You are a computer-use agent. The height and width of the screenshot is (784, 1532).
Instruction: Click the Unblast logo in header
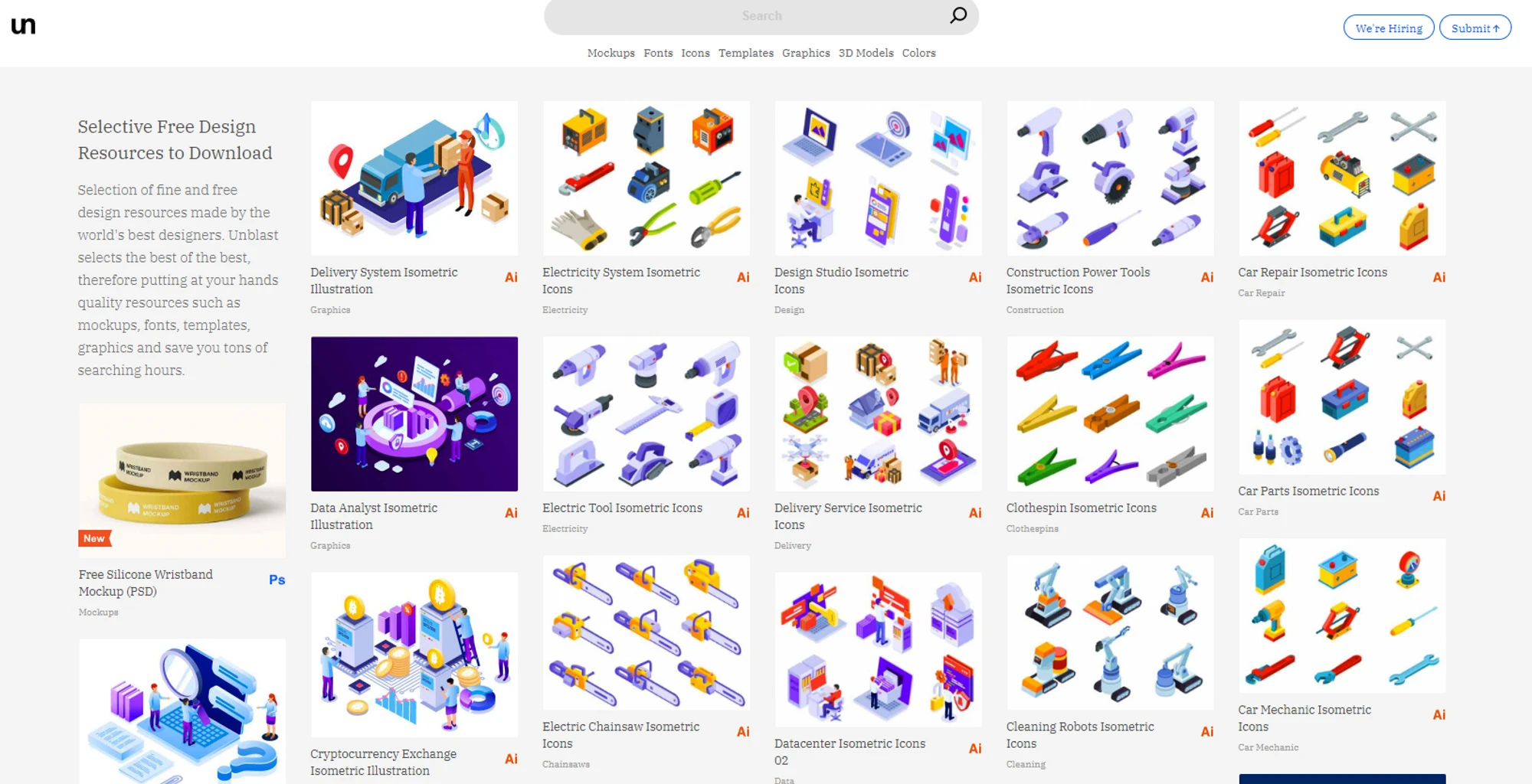(x=23, y=26)
